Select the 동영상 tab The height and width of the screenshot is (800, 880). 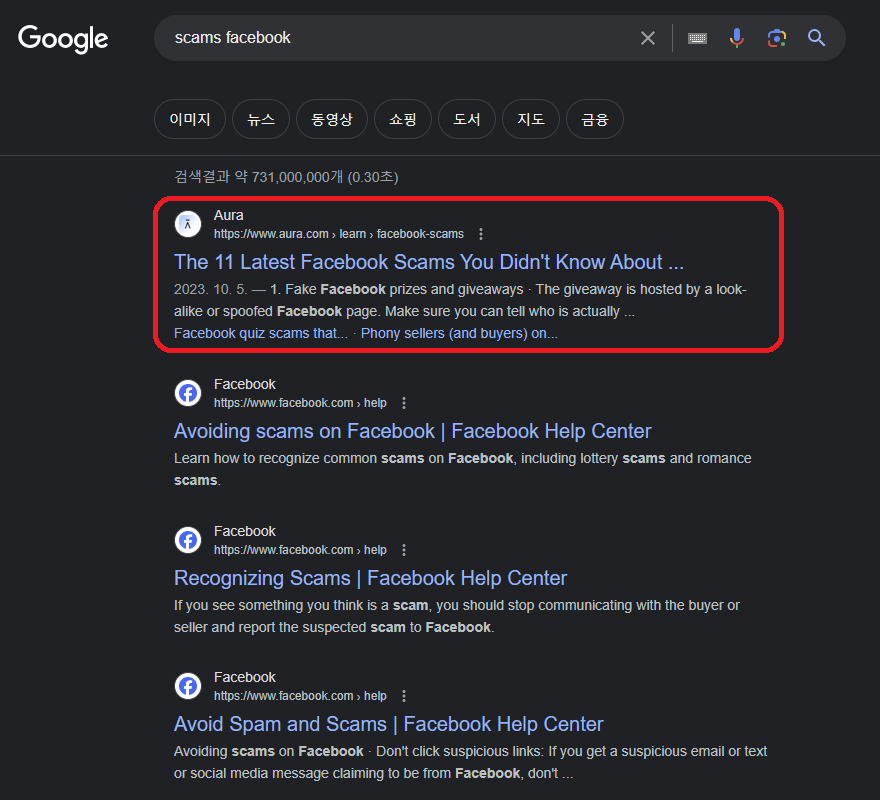(331, 118)
